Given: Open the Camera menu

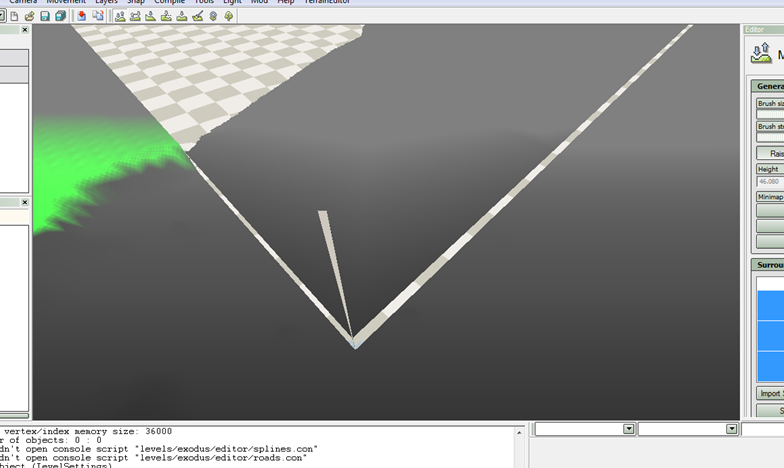Looking at the screenshot, I should tap(23, 2).
